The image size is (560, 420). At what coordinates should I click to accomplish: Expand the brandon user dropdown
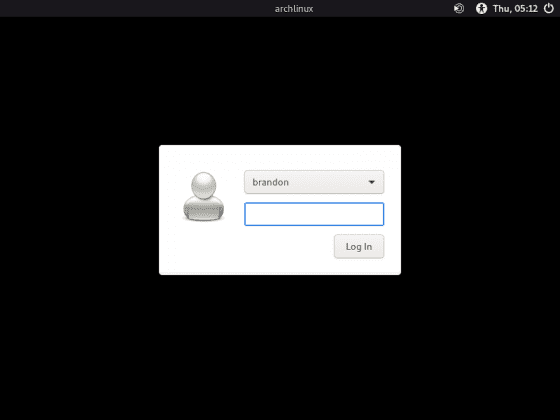click(314, 182)
